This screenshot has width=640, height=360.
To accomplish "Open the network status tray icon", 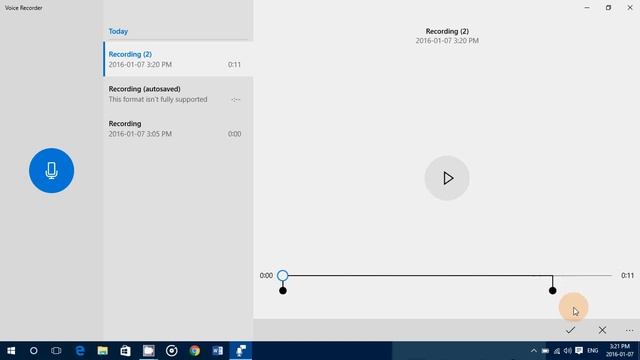I will (x=557, y=351).
